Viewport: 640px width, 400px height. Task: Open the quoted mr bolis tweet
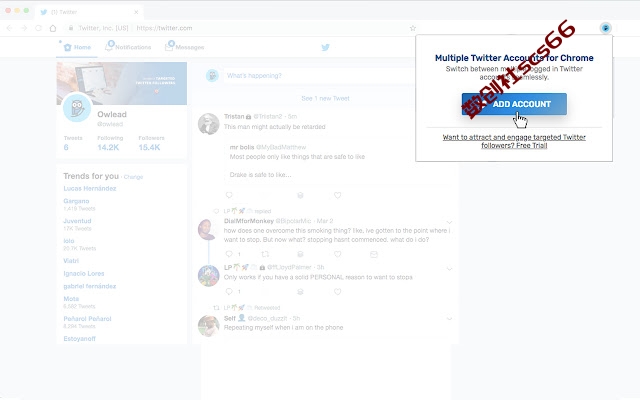coord(338,161)
